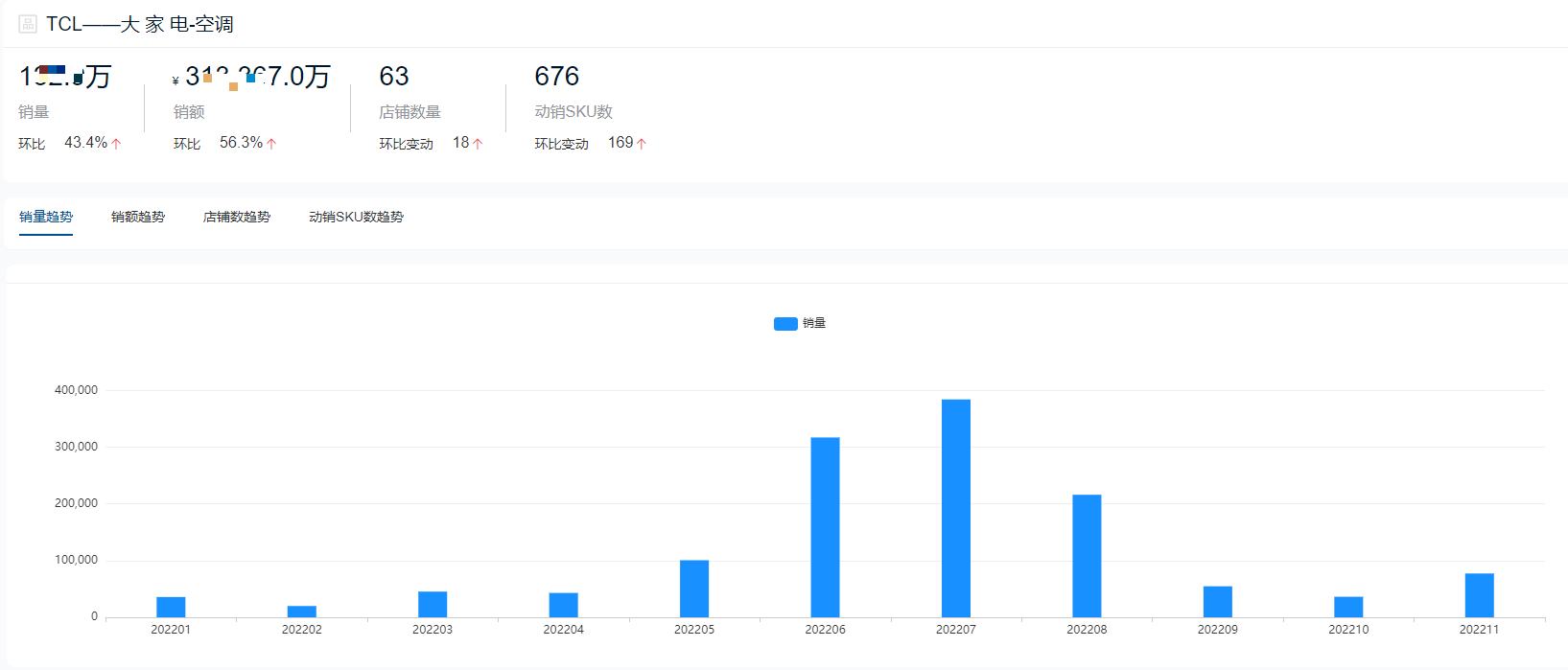This screenshot has width=1568, height=670.
Task: Toggle the 销量 legend series in chart
Action: (x=814, y=324)
